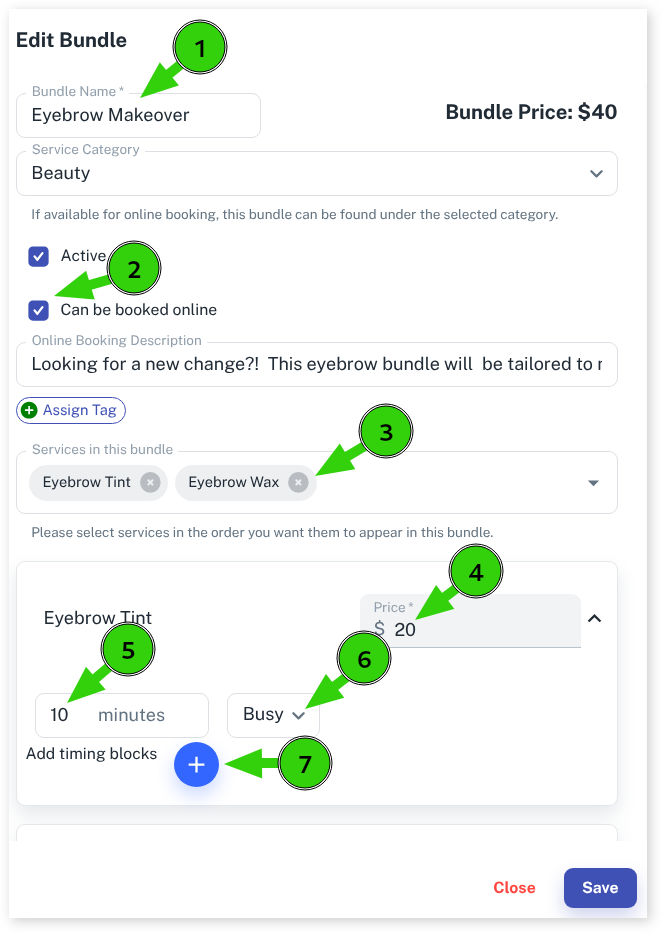Viewport: 662px width, 933px height.
Task: Uncheck Can be booked online checkbox
Action: (38, 310)
